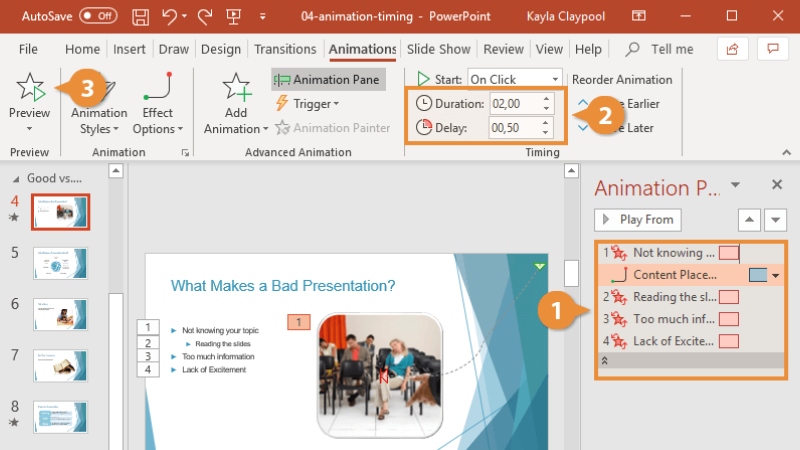The image size is (800, 450).
Task: Open the Draw tab
Action: click(x=173, y=49)
